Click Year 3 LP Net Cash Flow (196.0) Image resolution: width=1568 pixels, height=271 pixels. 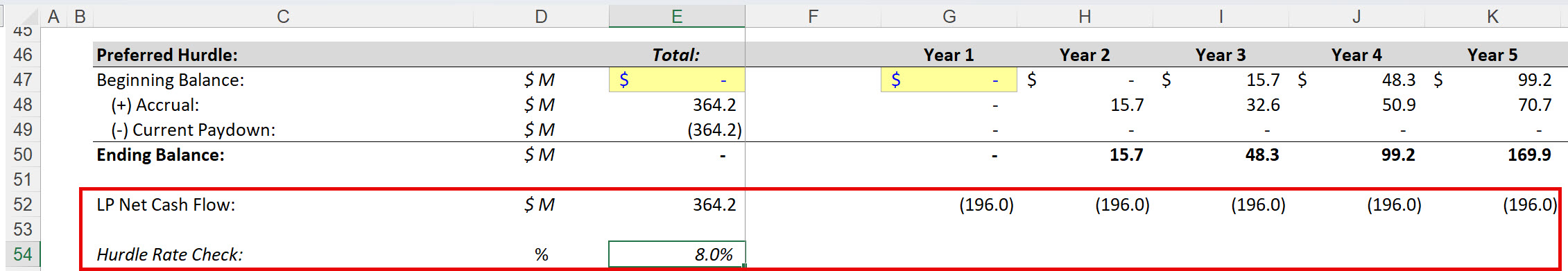[x=1258, y=204]
